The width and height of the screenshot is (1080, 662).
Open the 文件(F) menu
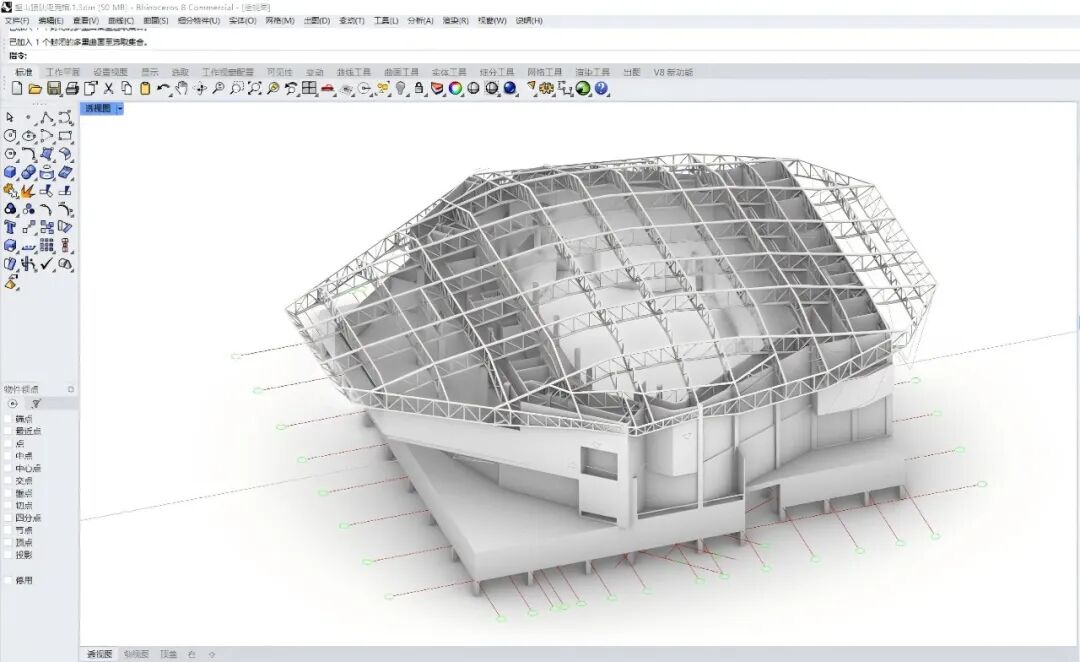click(x=18, y=21)
